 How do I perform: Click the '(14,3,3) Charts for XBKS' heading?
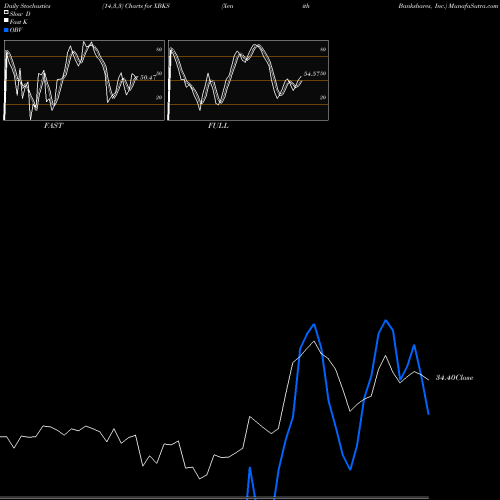coord(136,6)
